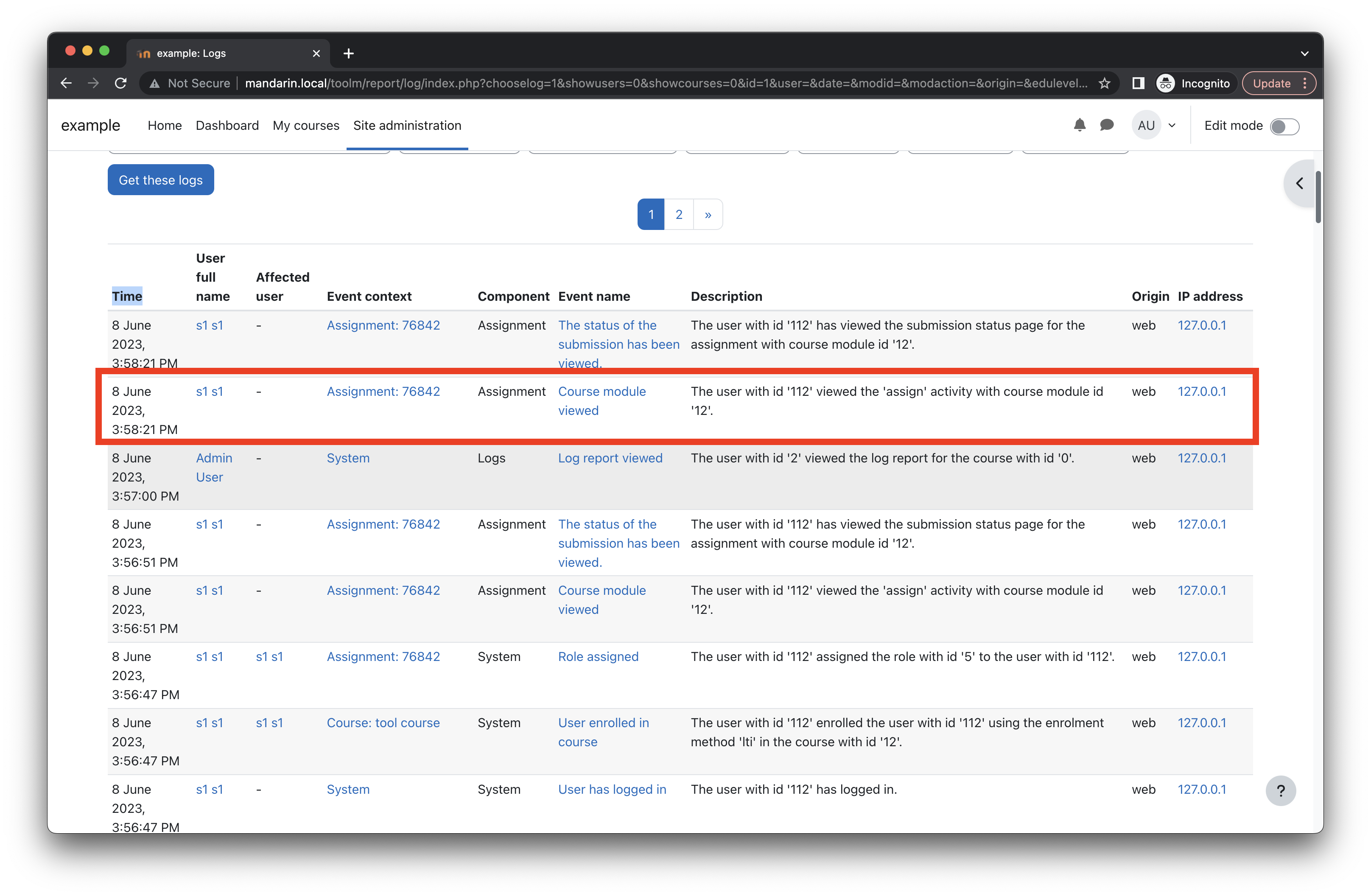Click the Update browser button

1271,84
